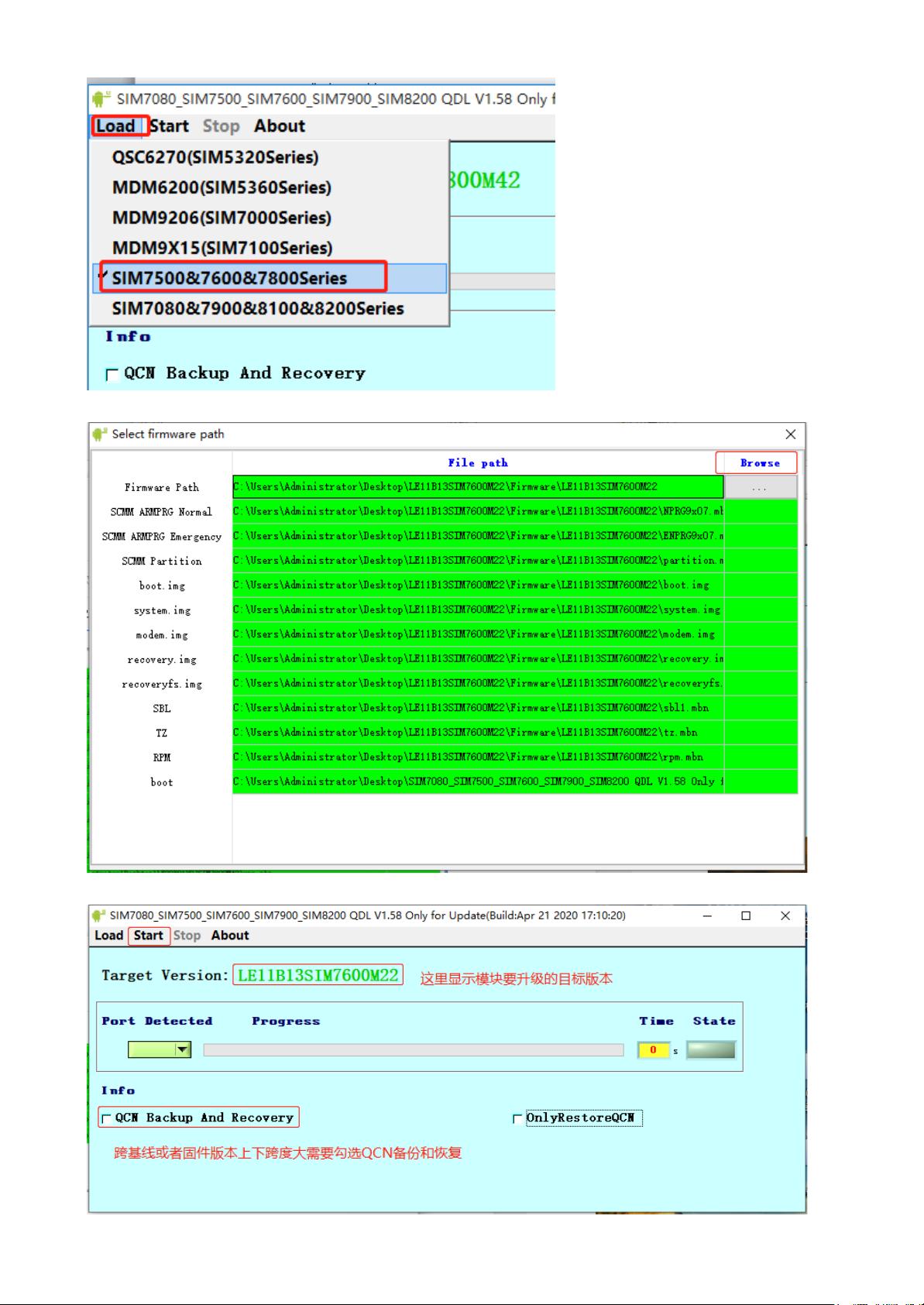This screenshot has height=1305, width=924.
Task: Close the QDL update tool window
Action: [785, 915]
